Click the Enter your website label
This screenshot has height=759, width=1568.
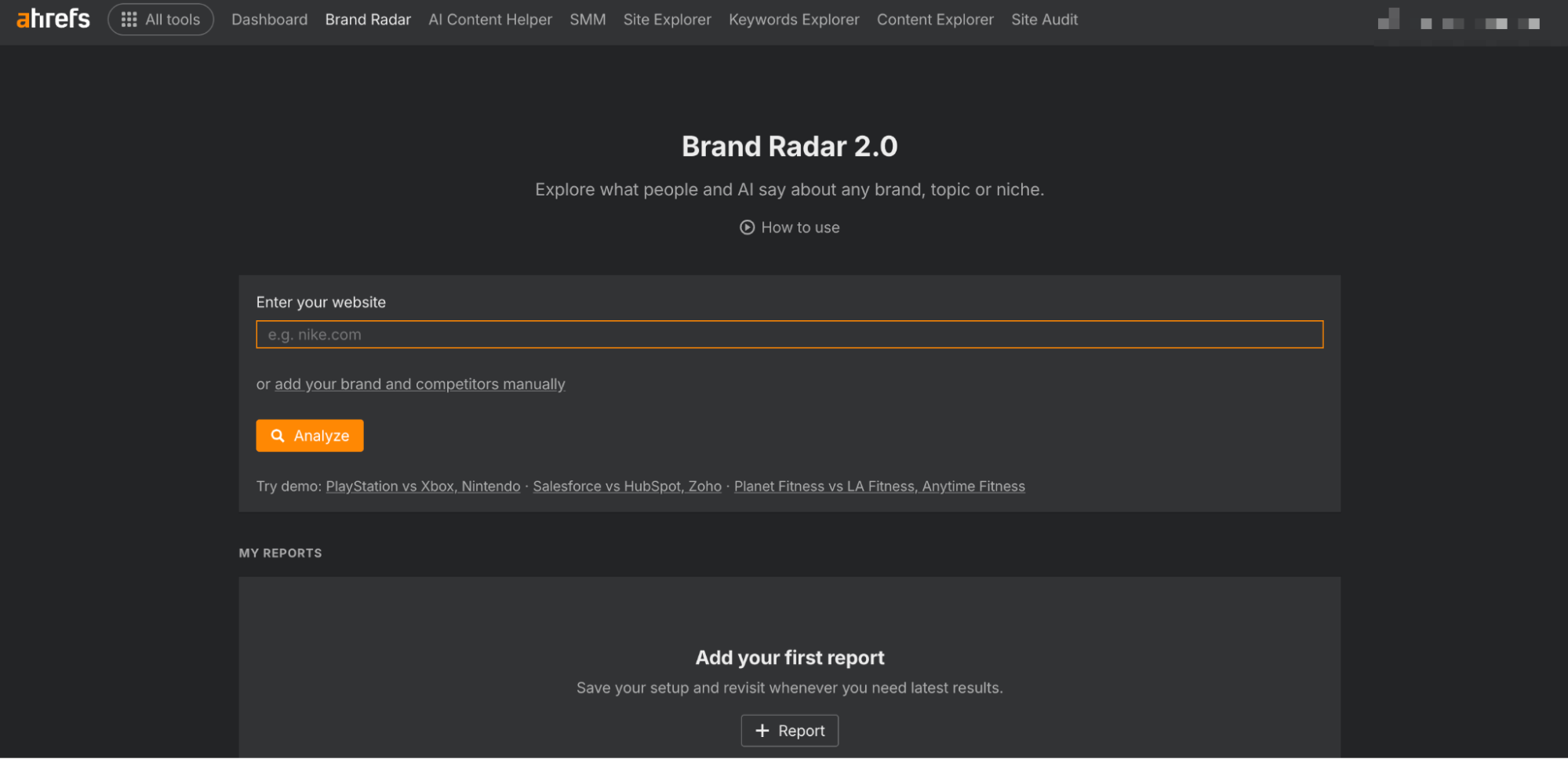click(321, 302)
